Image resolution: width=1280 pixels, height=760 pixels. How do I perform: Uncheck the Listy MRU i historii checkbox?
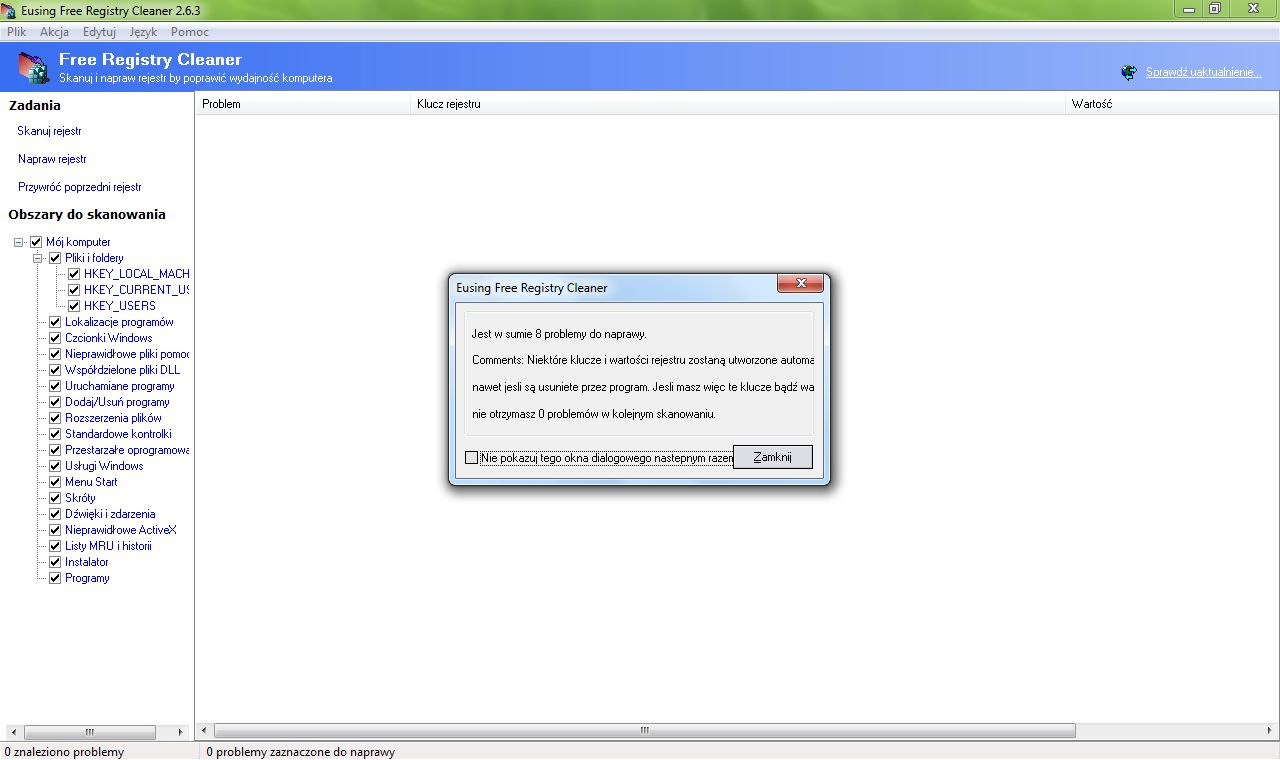tap(55, 546)
